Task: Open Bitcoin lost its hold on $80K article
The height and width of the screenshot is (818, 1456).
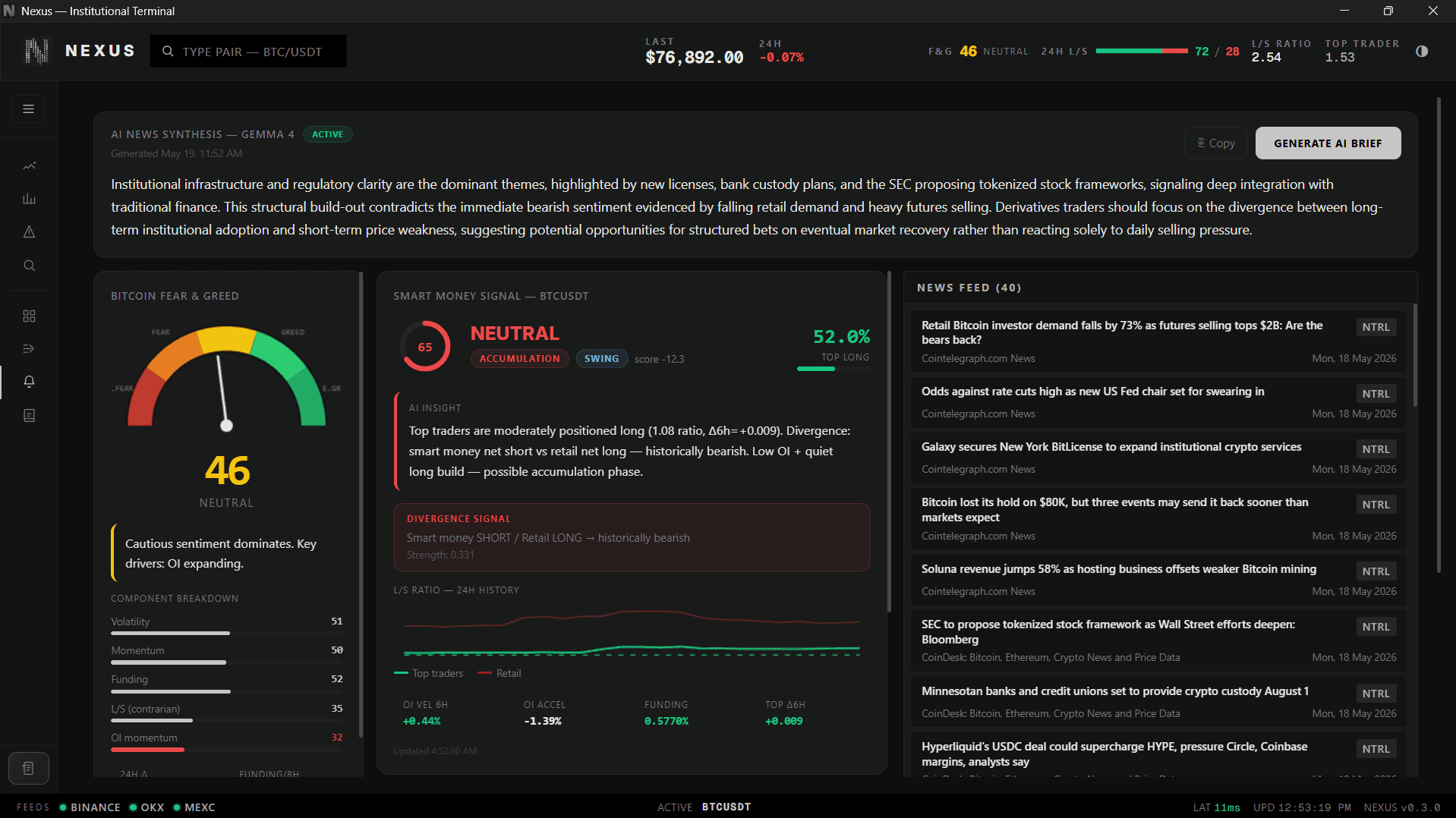Action: click(1158, 518)
